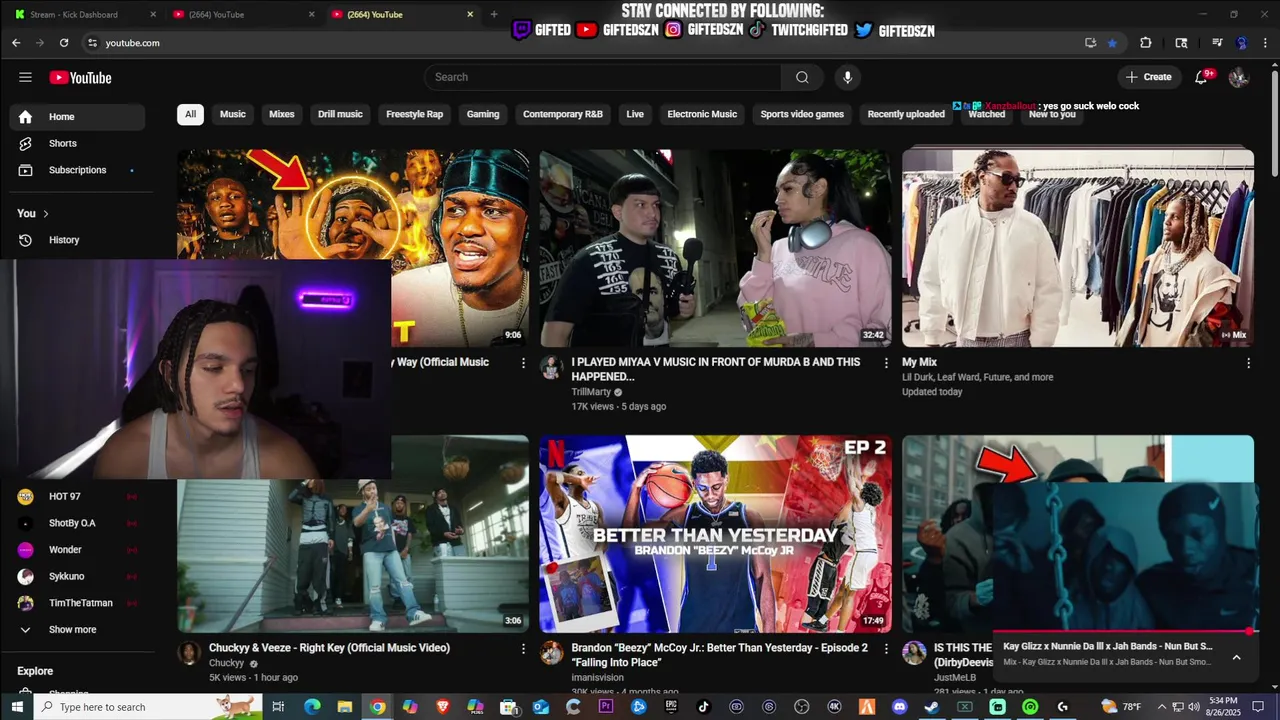This screenshot has height=720, width=1280.
Task: Open Epic Games launcher from taskbar
Action: coord(671,707)
